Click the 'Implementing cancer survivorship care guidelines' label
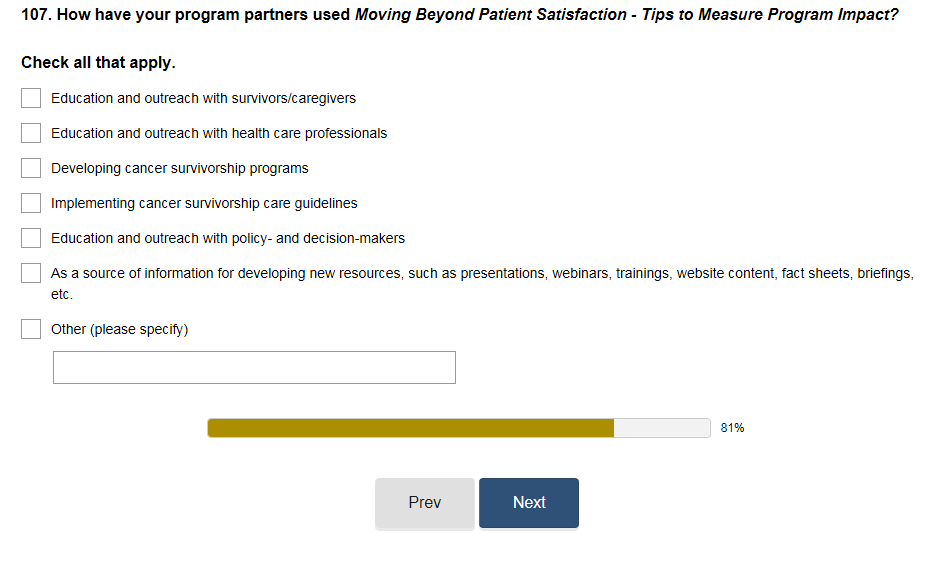 point(204,203)
